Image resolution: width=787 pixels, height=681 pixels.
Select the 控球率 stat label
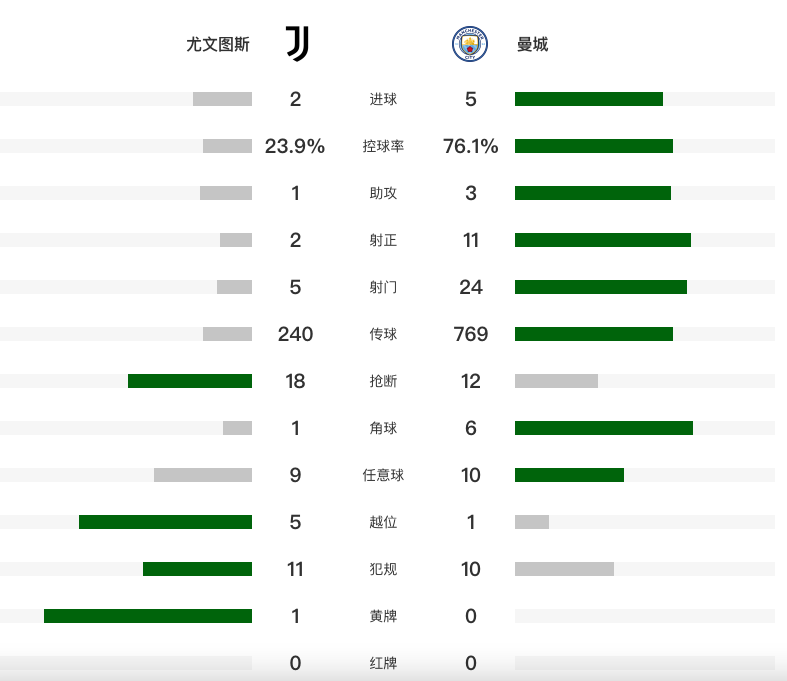(x=383, y=146)
